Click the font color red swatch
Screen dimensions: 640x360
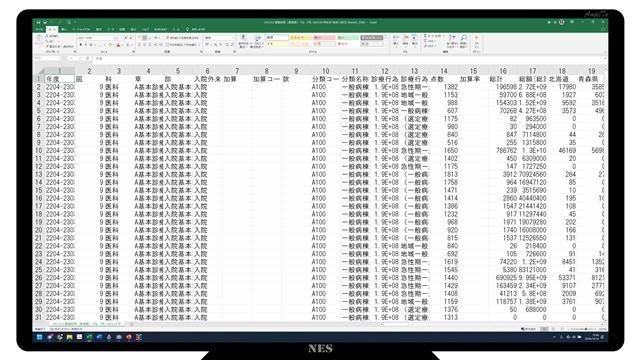[118, 45]
